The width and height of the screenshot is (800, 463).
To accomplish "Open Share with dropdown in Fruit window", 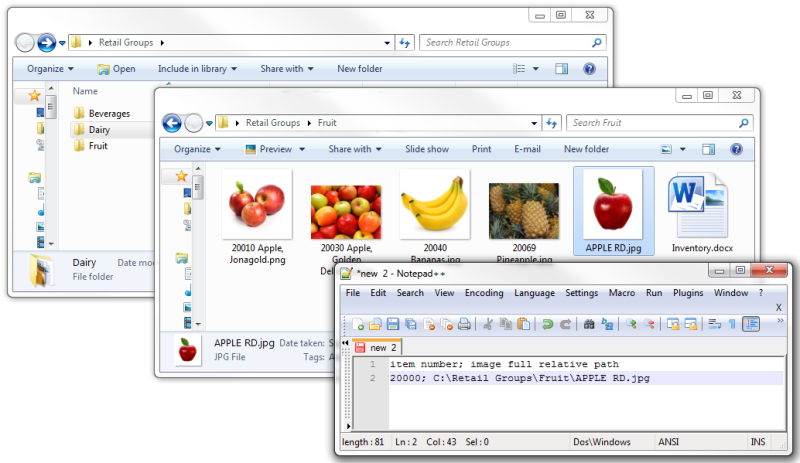I will (x=355, y=149).
